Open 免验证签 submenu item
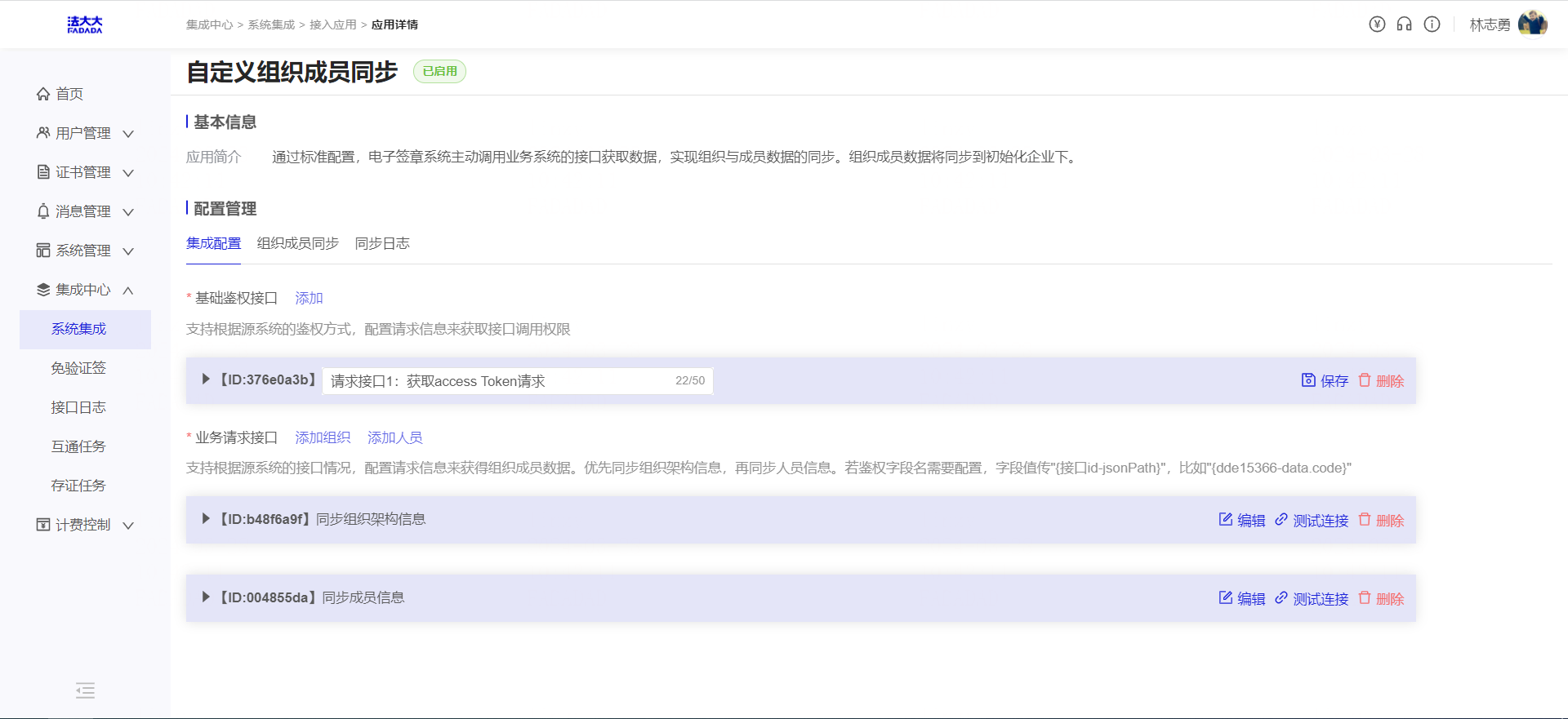 (x=78, y=368)
